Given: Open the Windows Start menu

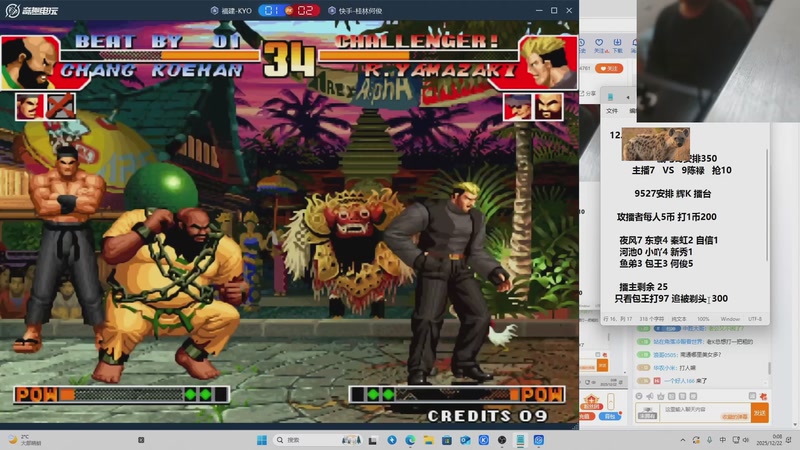Looking at the screenshot, I should (x=262, y=440).
